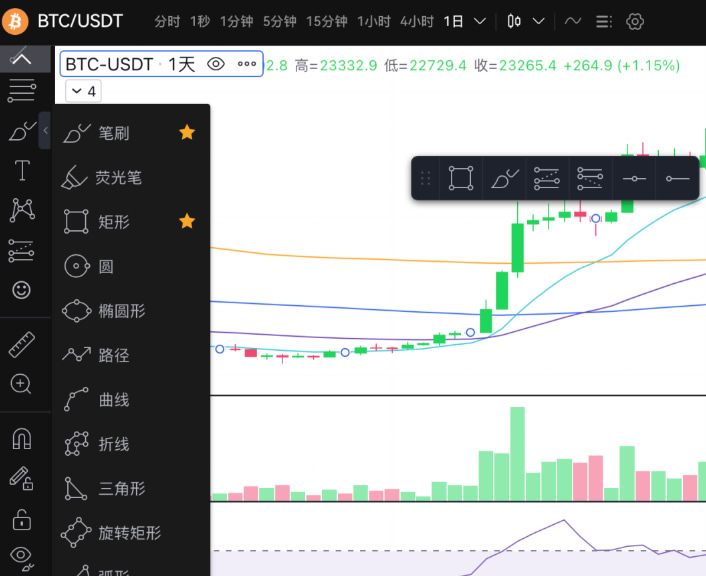Image resolution: width=706 pixels, height=576 pixels.
Task: Open the pattern tools icon in sidebar
Action: 22,210
